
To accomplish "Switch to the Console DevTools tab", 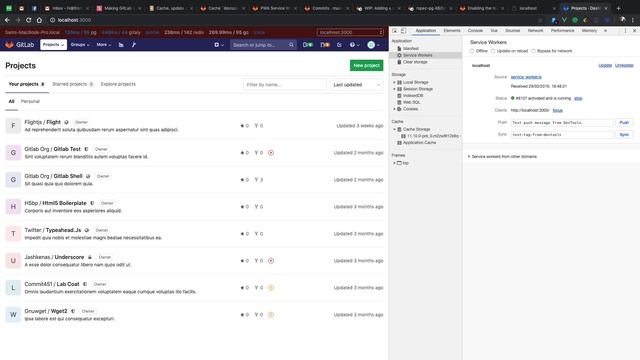I will pos(475,31).
